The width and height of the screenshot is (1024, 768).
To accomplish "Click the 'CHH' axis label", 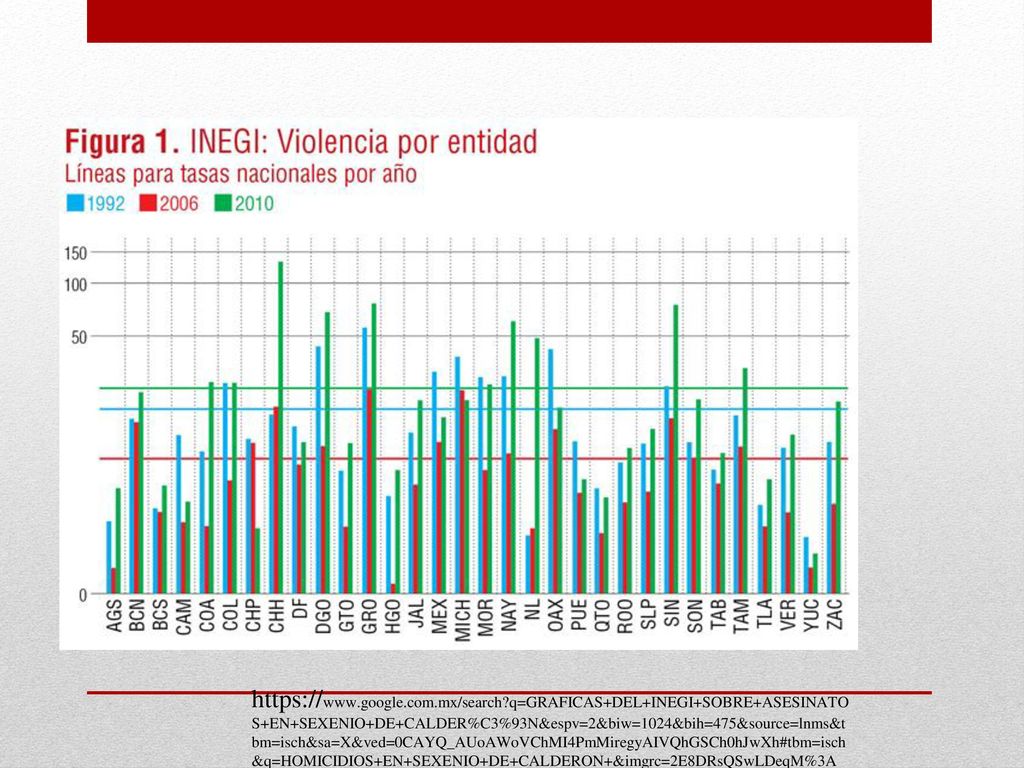I will pos(277,616).
